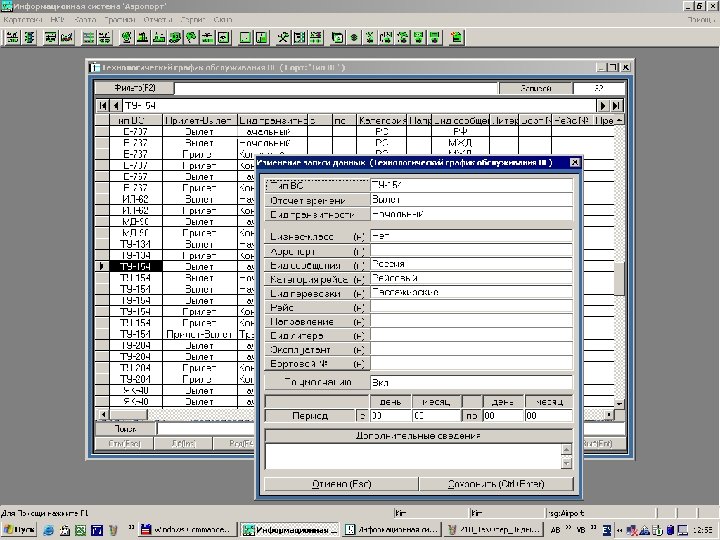Click the Направление input field
This screenshot has height=540, width=720.
pos(470,322)
